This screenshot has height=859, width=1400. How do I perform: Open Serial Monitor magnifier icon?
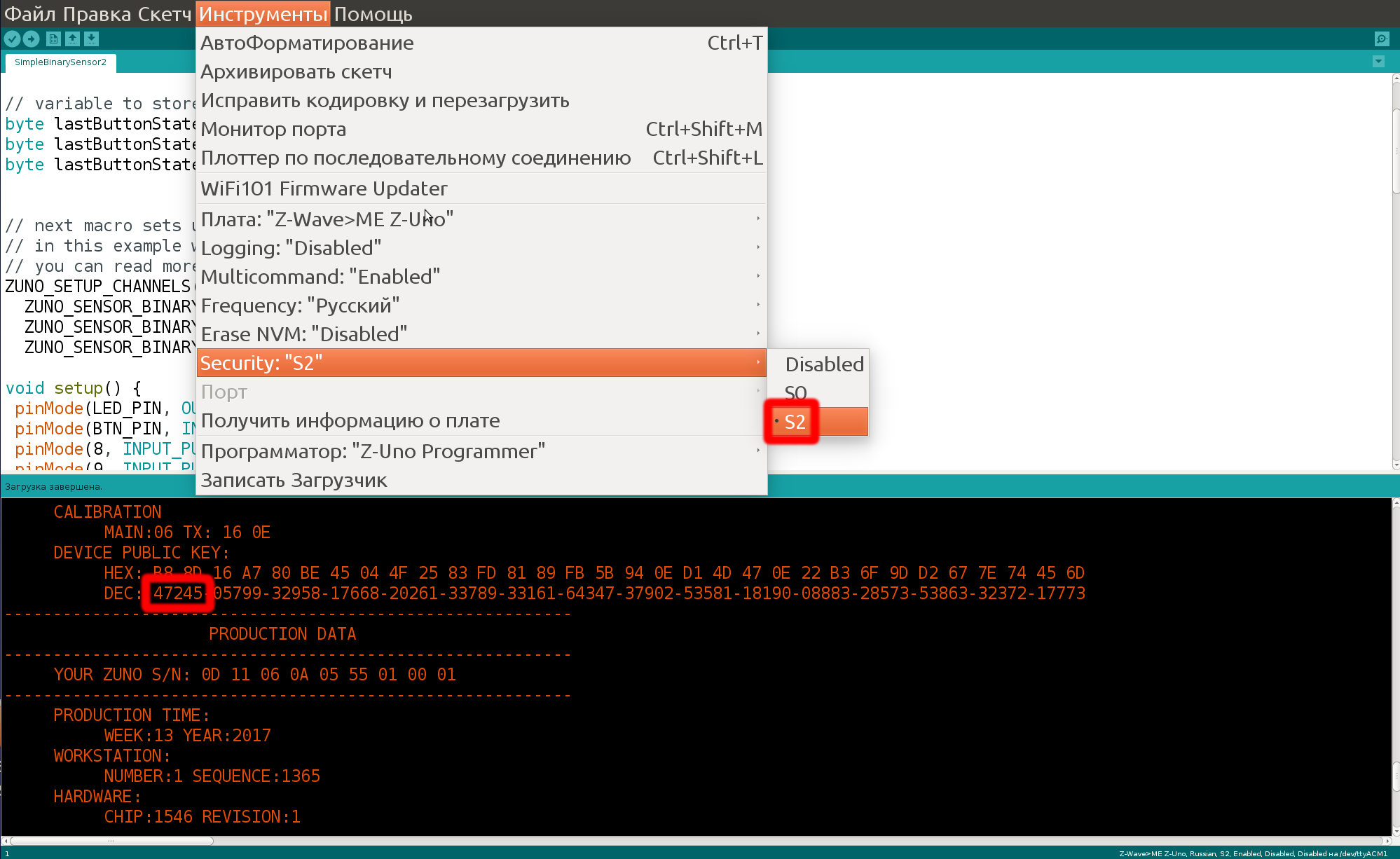(1381, 39)
